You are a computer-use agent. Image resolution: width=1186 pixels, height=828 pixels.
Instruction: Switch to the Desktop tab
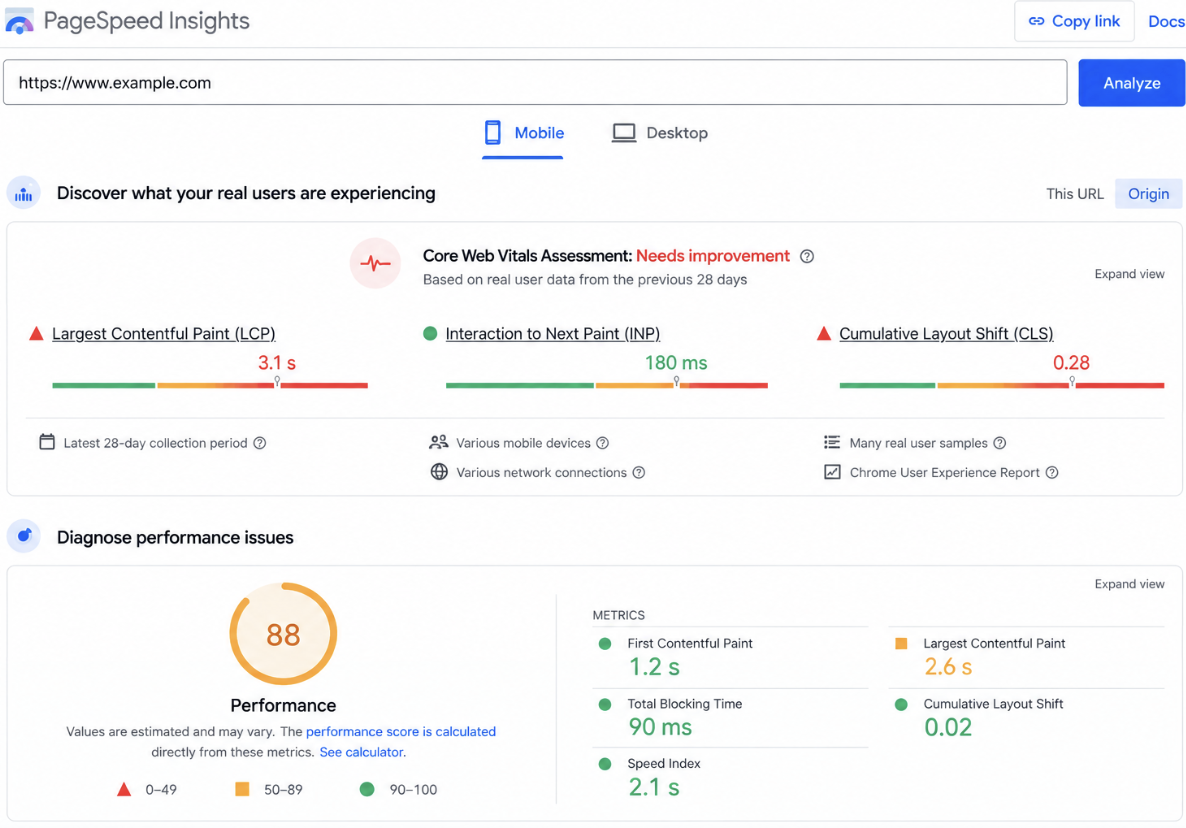pos(660,133)
